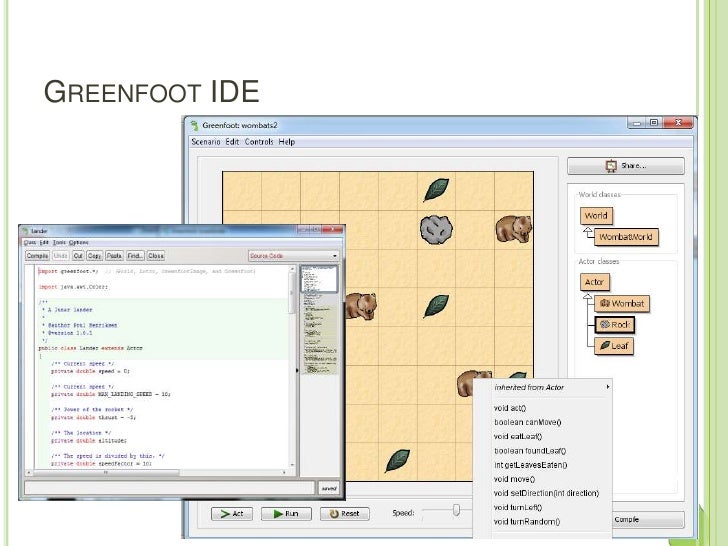Click Paste in the lander editor

114,256
